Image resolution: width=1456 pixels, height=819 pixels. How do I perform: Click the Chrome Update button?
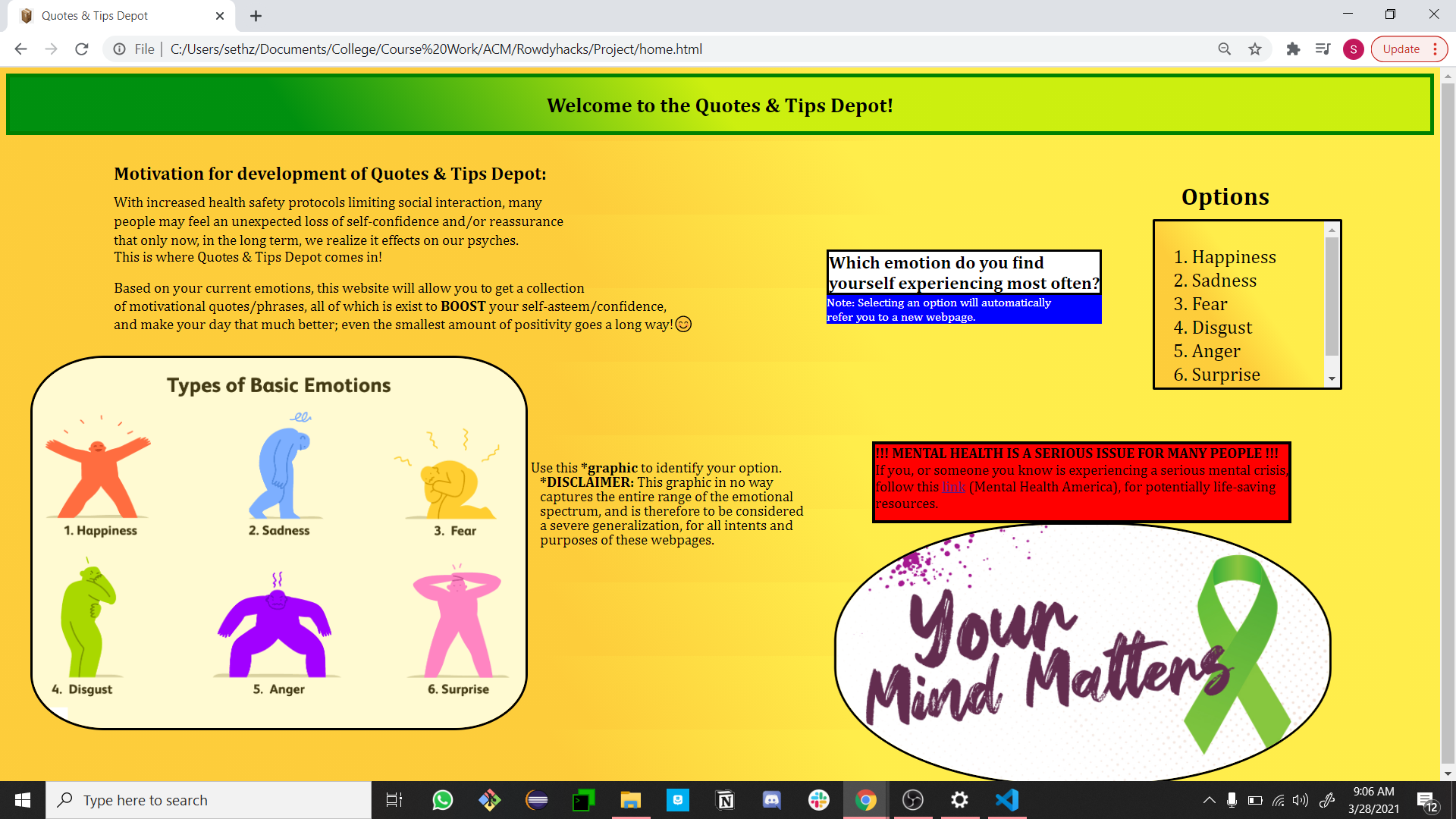[1401, 49]
